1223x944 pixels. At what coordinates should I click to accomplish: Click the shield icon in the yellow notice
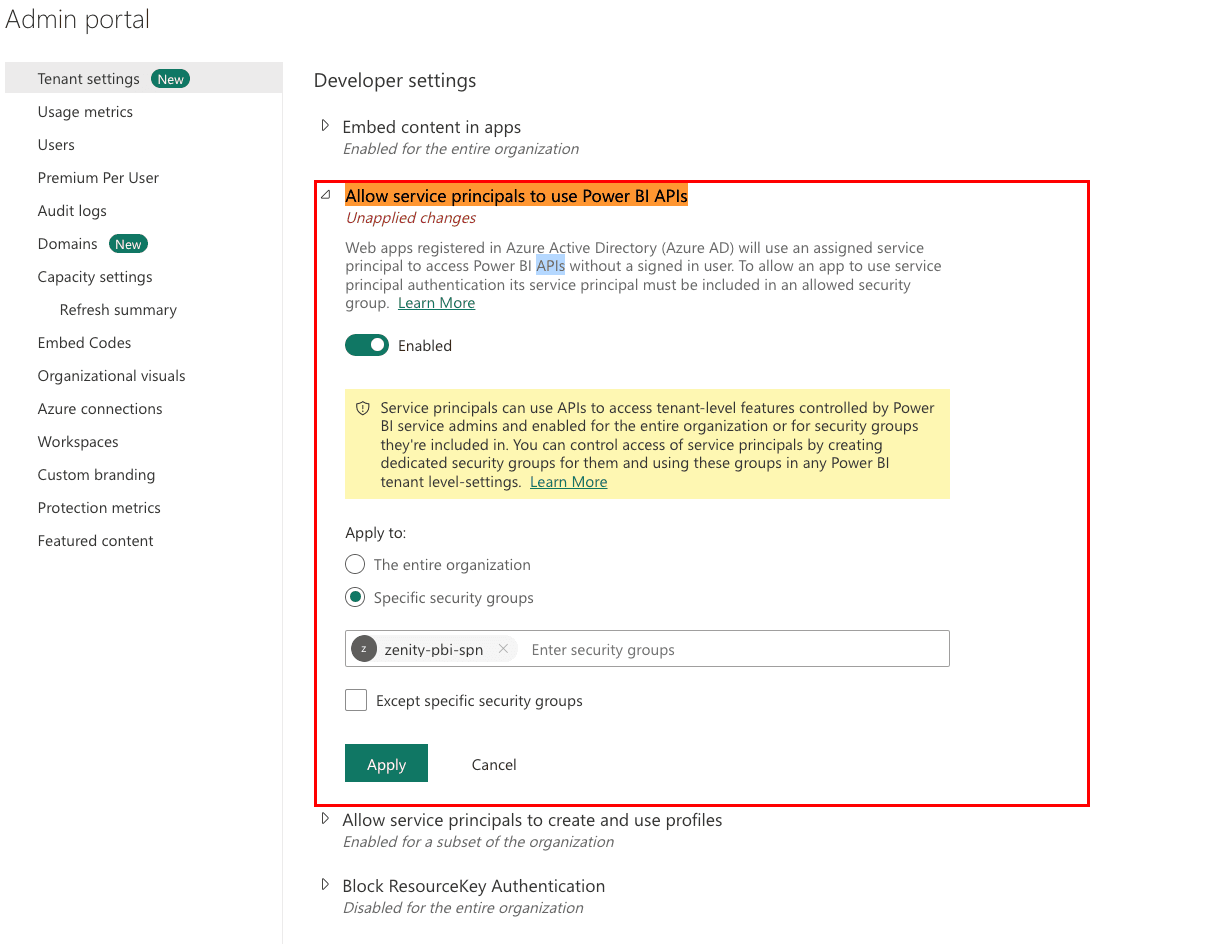[x=363, y=409]
